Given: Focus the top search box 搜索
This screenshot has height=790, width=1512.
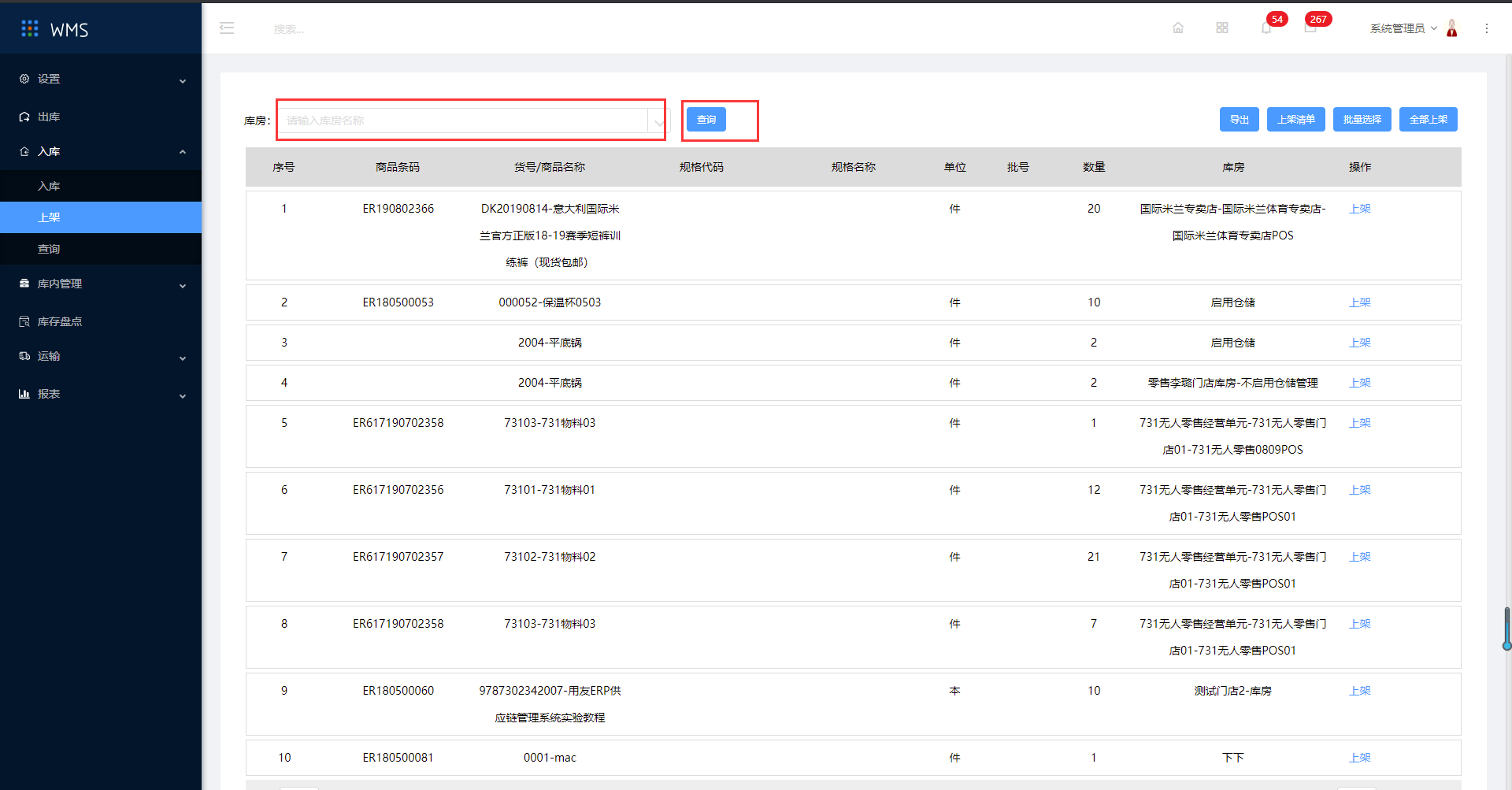Looking at the screenshot, I should tap(289, 29).
